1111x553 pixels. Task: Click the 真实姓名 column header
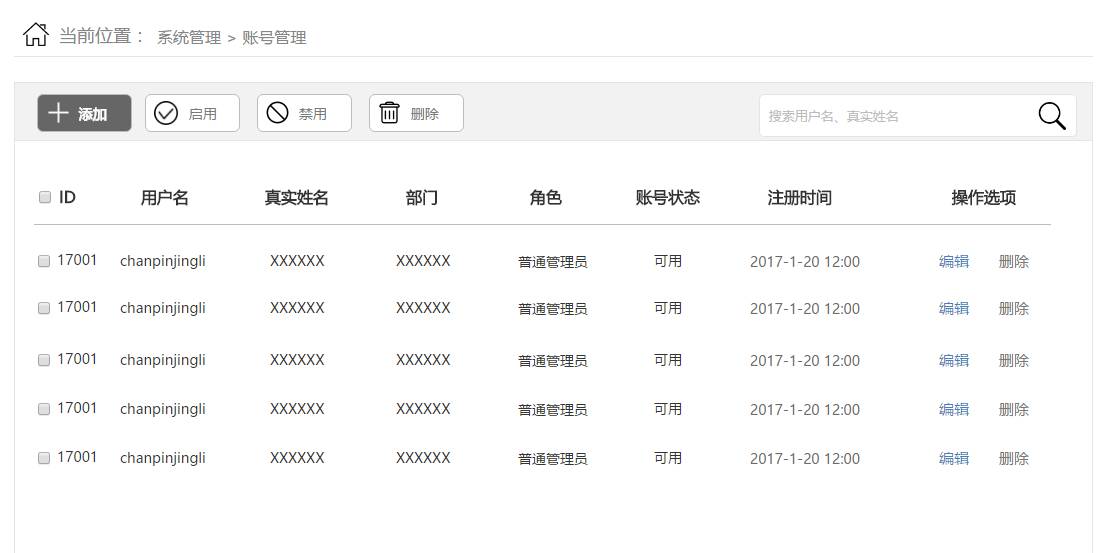297,198
